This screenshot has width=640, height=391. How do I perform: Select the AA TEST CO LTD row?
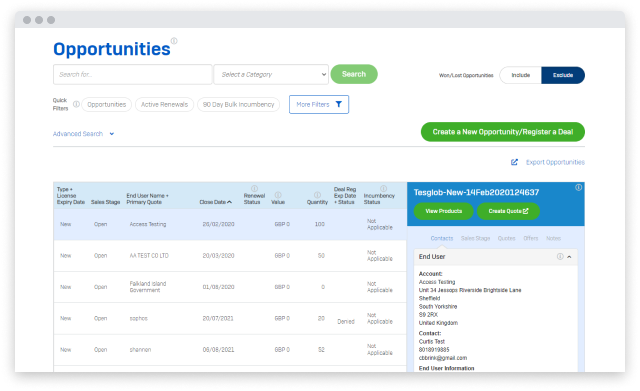click(230, 255)
